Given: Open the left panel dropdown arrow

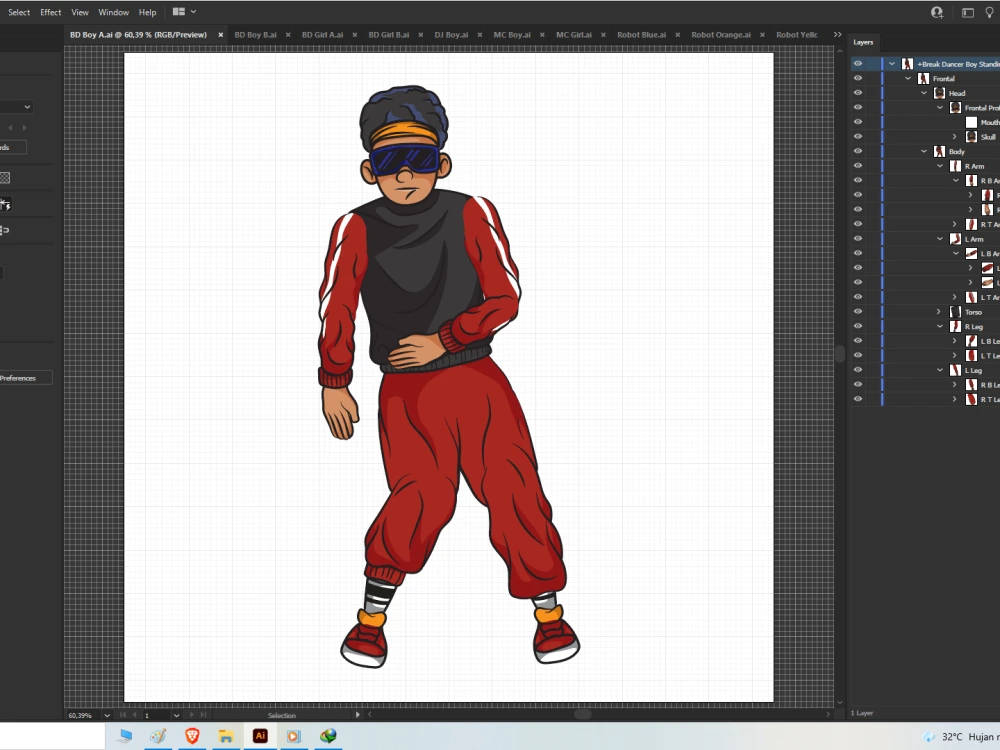Looking at the screenshot, I should click(27, 107).
